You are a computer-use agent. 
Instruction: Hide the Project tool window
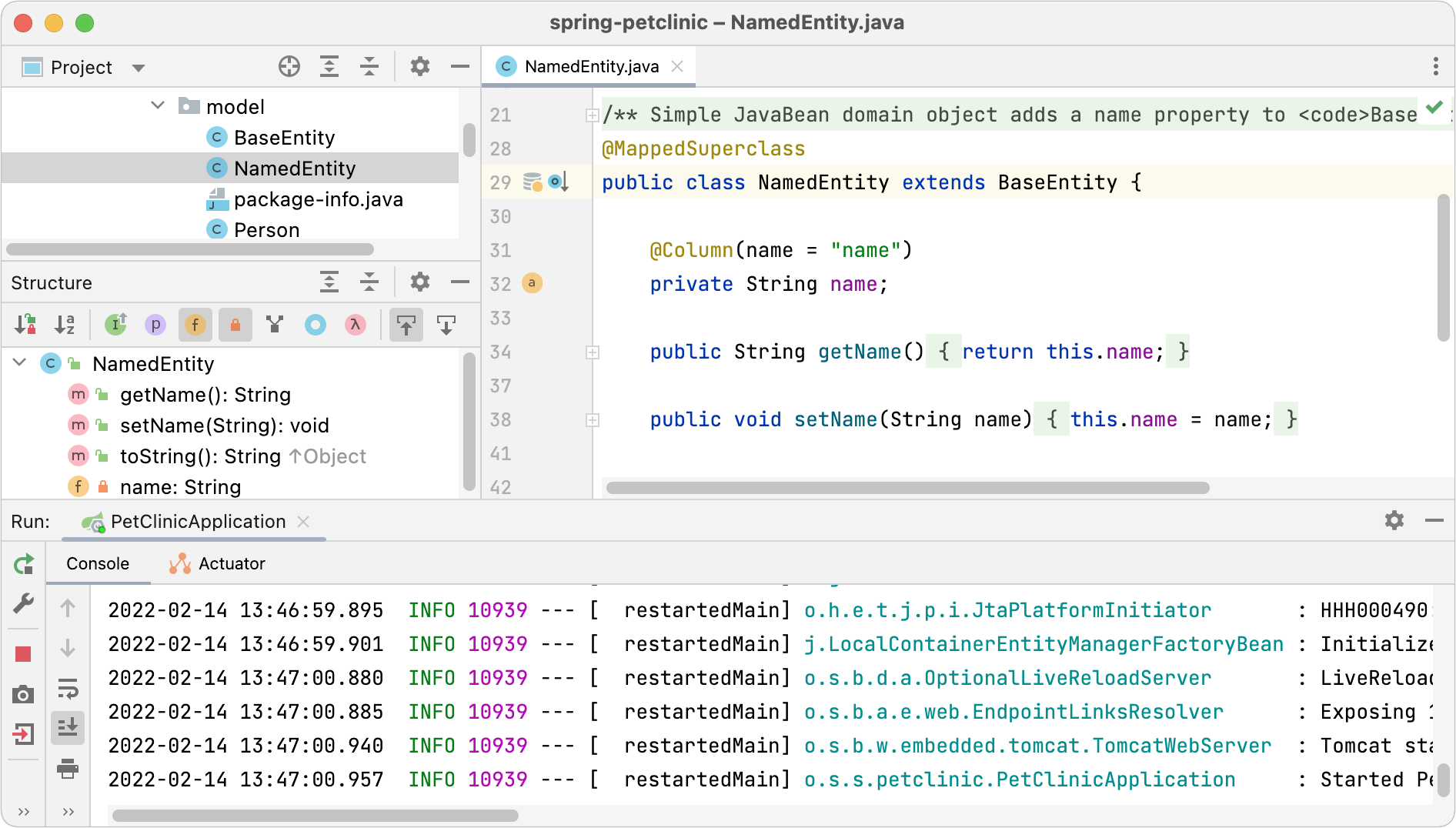[460, 67]
